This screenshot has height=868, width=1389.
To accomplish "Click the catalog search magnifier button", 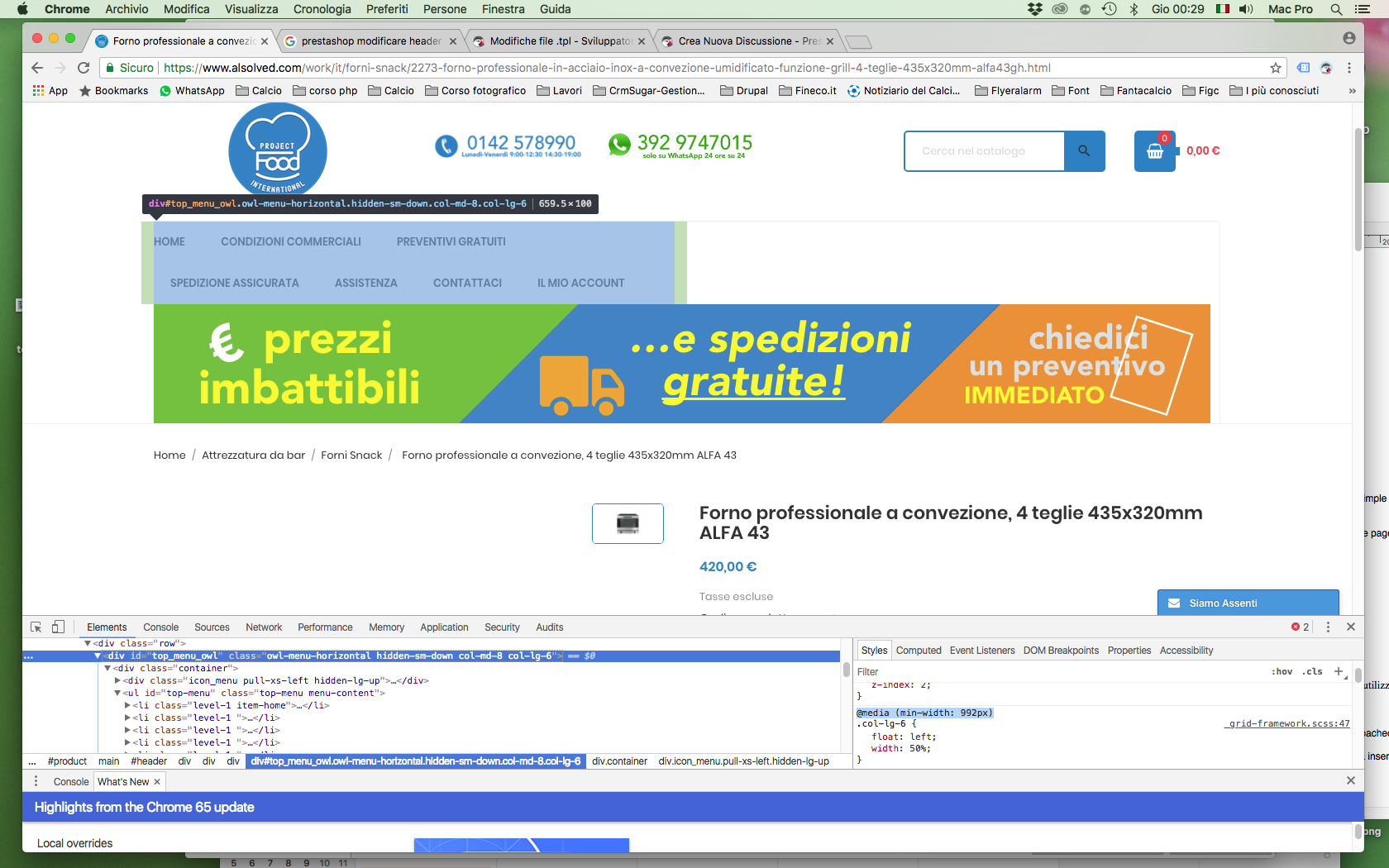I will point(1084,151).
